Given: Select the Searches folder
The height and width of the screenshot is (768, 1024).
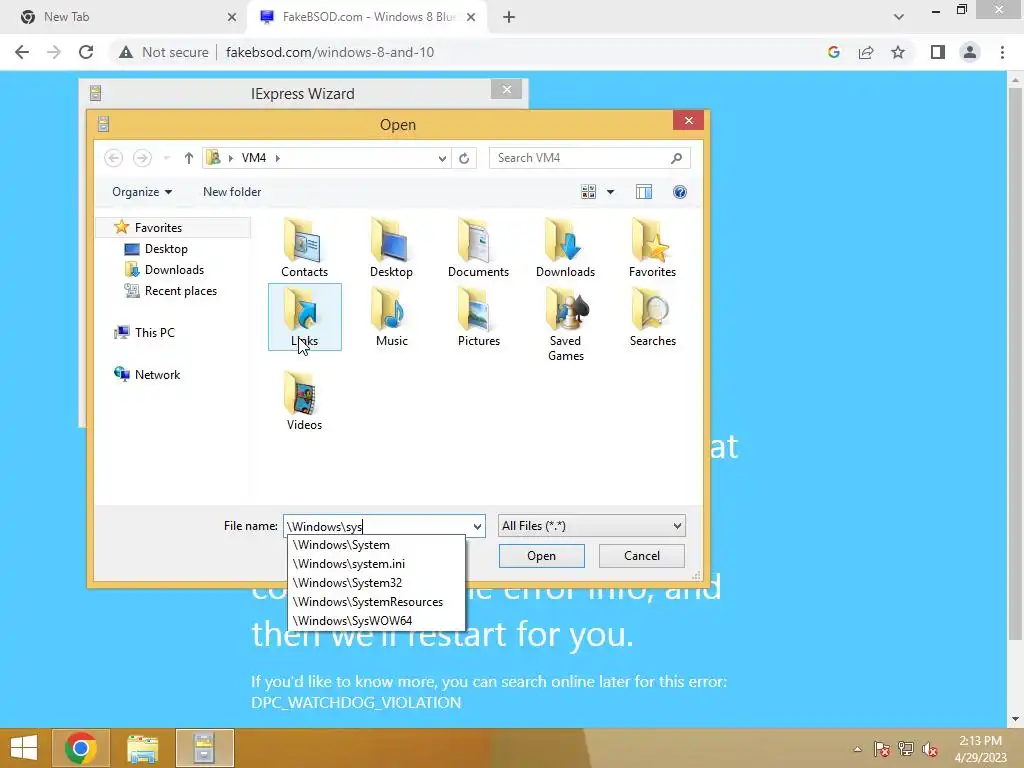Looking at the screenshot, I should pos(652,317).
